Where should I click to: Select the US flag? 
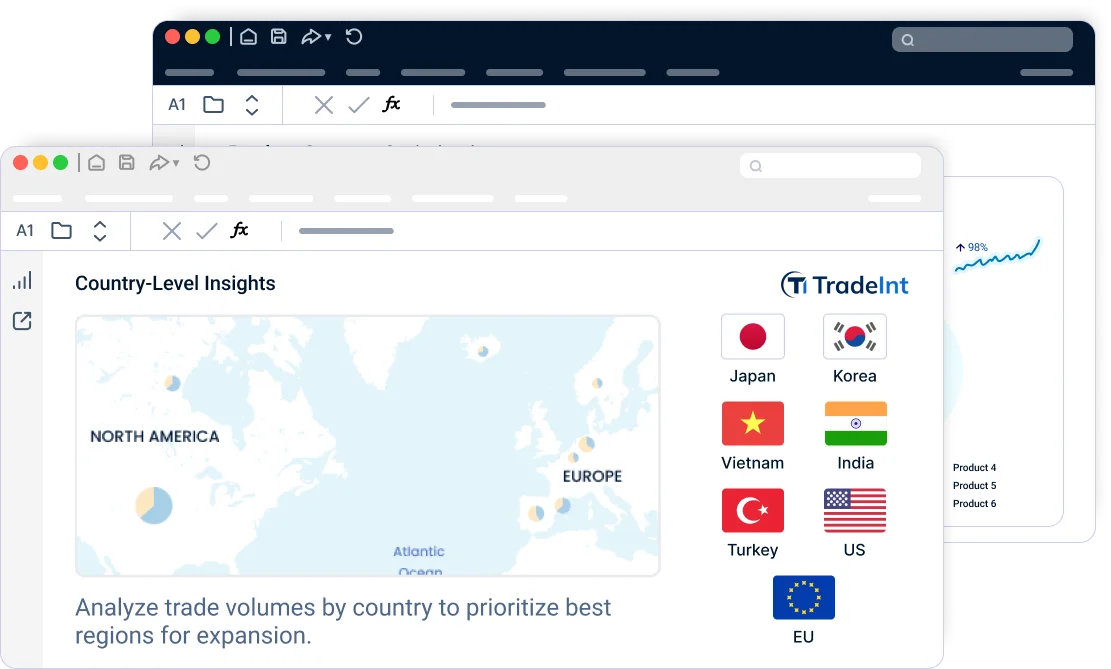pyautogui.click(x=855, y=510)
